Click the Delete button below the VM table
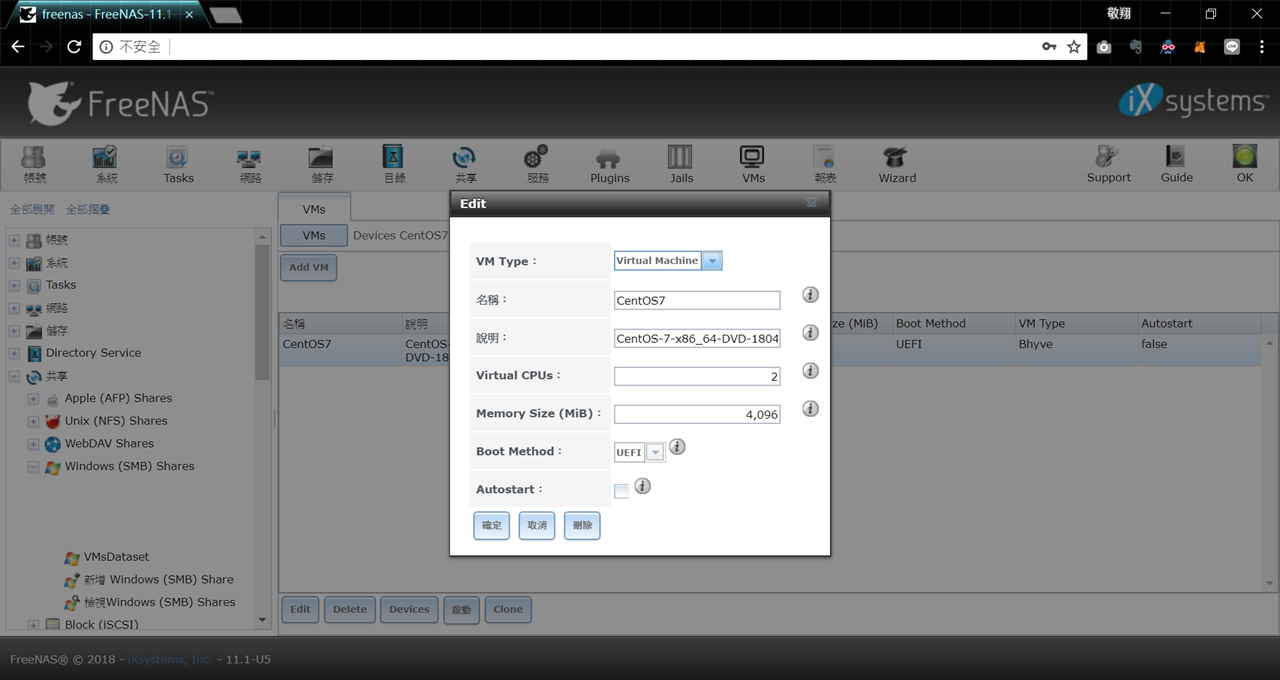 pyautogui.click(x=350, y=610)
